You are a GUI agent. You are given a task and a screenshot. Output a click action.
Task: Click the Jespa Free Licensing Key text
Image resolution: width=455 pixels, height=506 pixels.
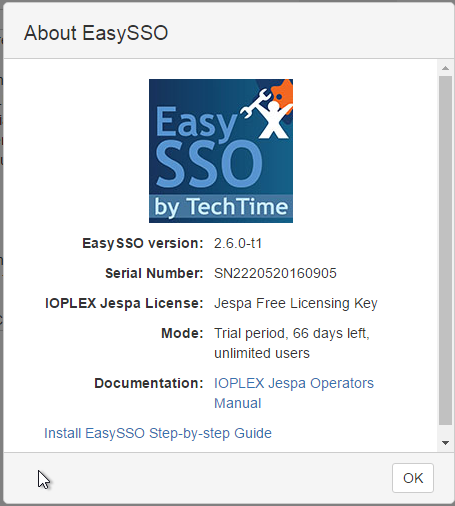(296, 304)
